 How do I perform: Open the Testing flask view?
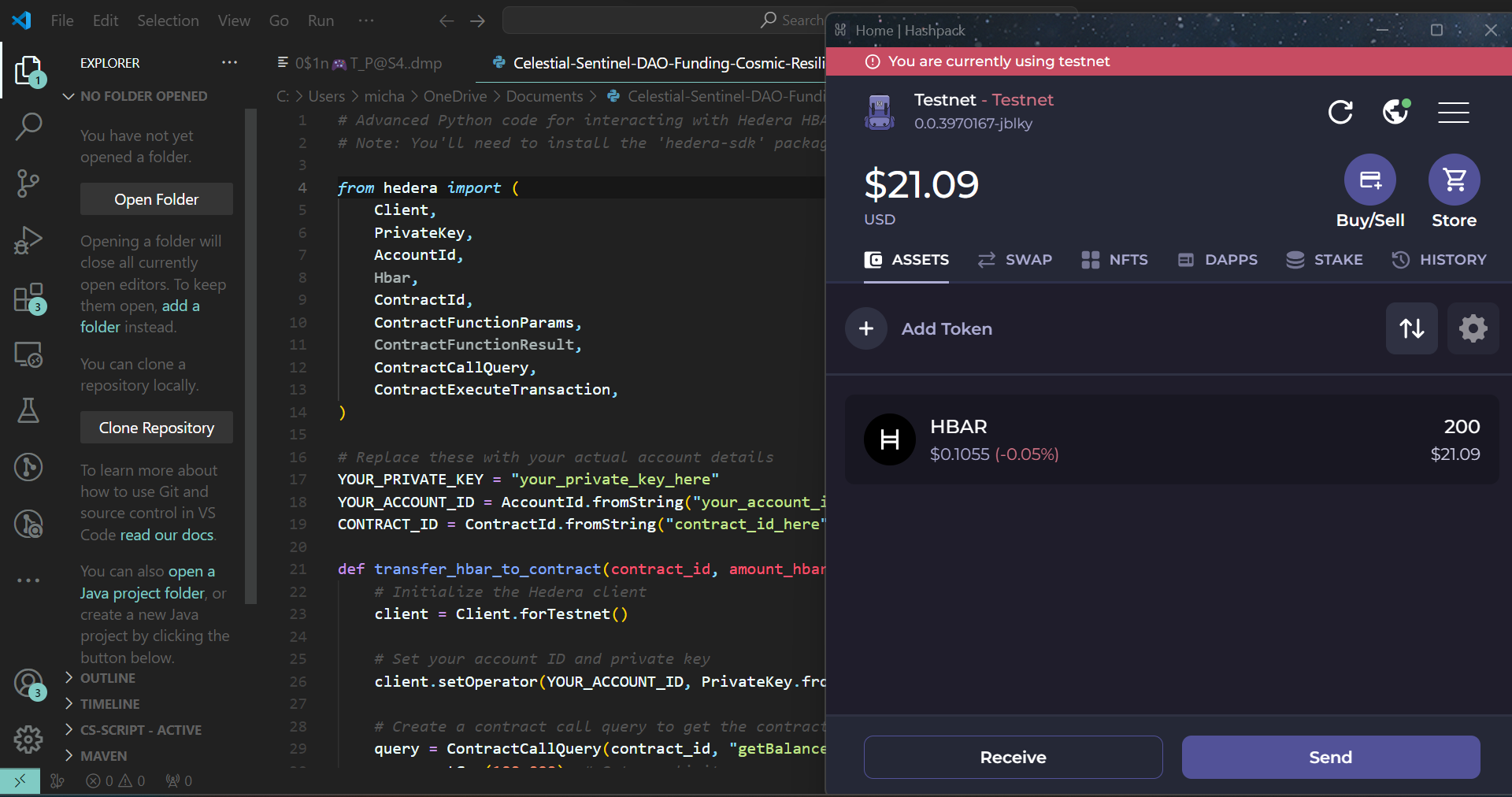point(28,410)
